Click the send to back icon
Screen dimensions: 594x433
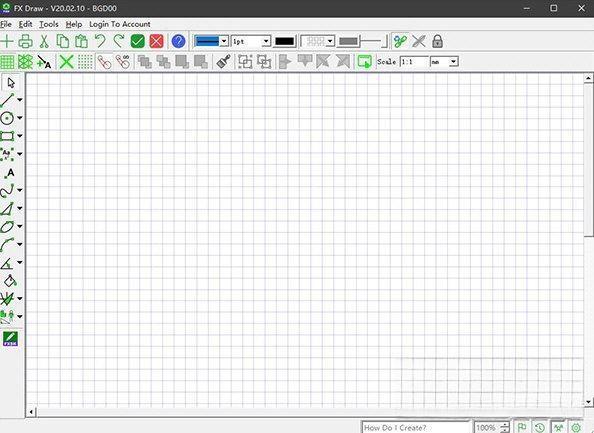coord(200,62)
